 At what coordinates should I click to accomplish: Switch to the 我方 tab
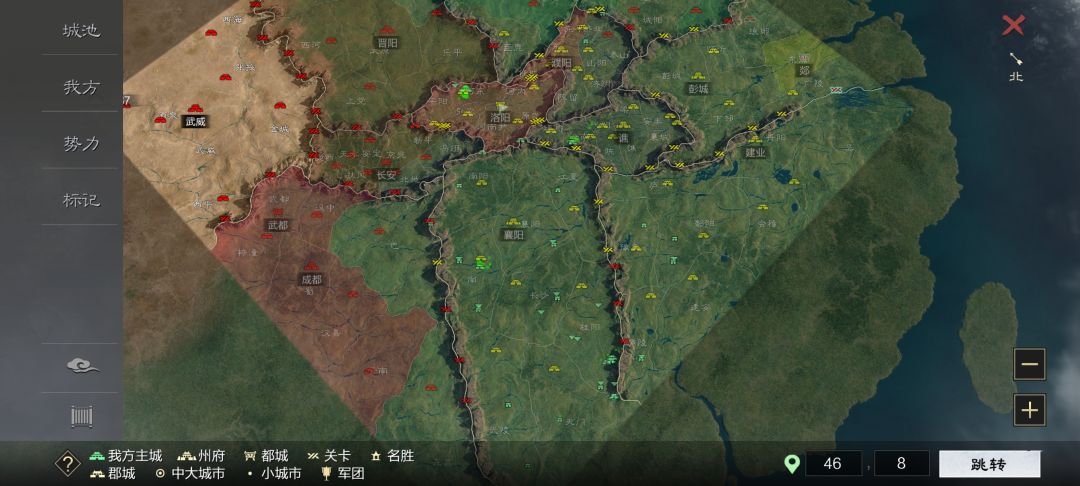pyautogui.click(x=82, y=87)
